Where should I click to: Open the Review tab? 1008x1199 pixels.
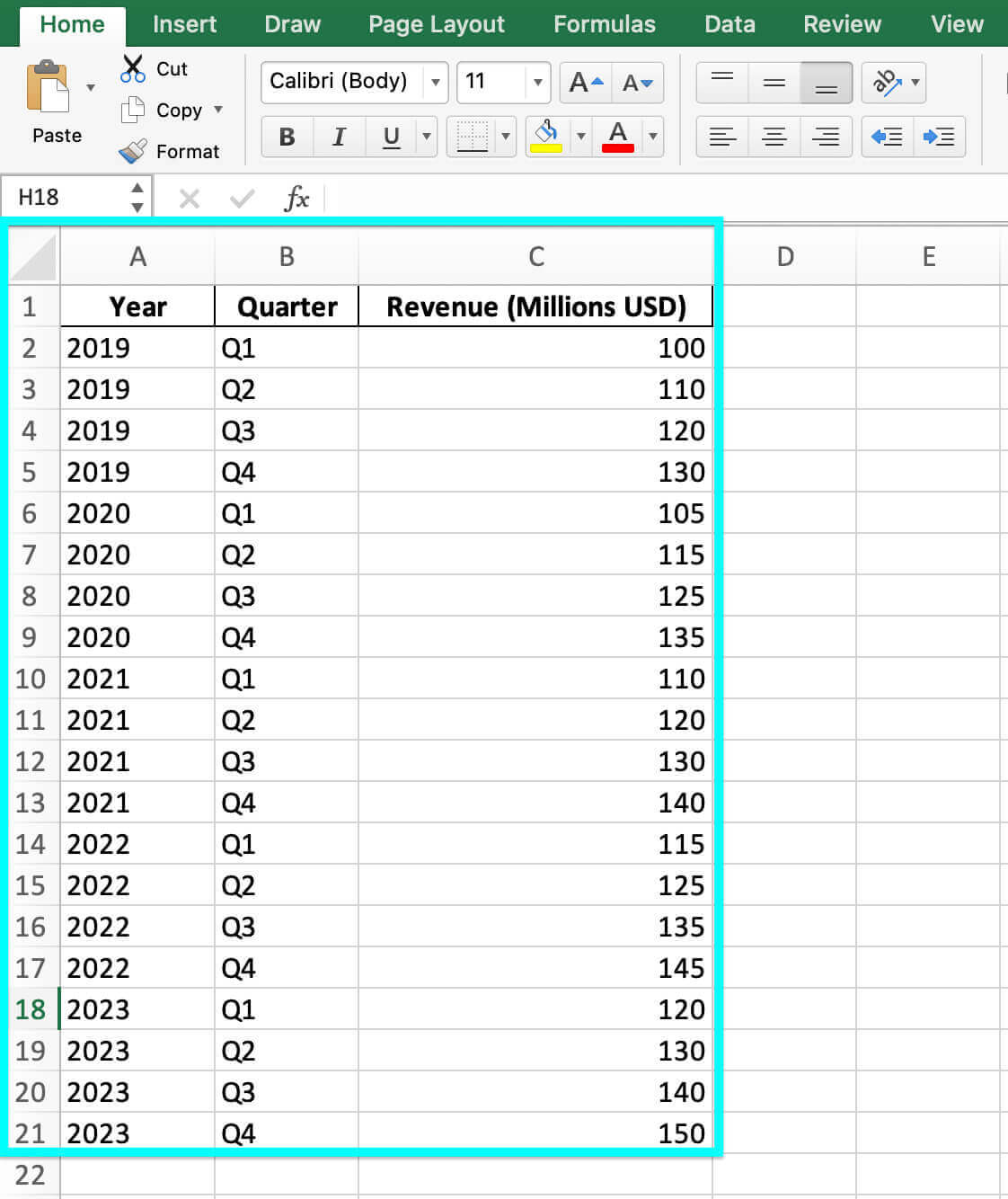coord(842,24)
